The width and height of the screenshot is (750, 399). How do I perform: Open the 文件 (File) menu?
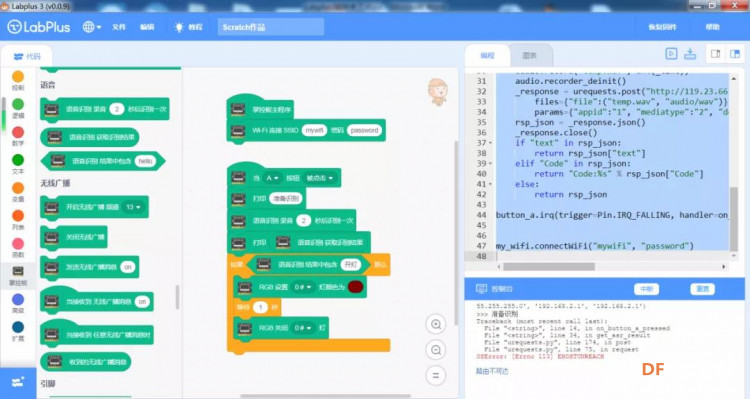point(119,27)
